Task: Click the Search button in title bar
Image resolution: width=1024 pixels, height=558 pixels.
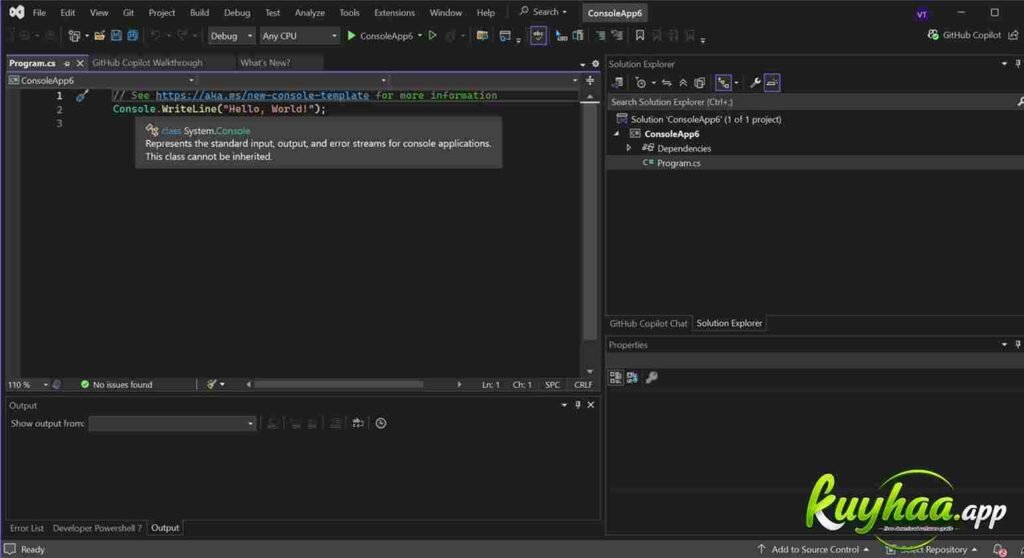Action: 543,12
